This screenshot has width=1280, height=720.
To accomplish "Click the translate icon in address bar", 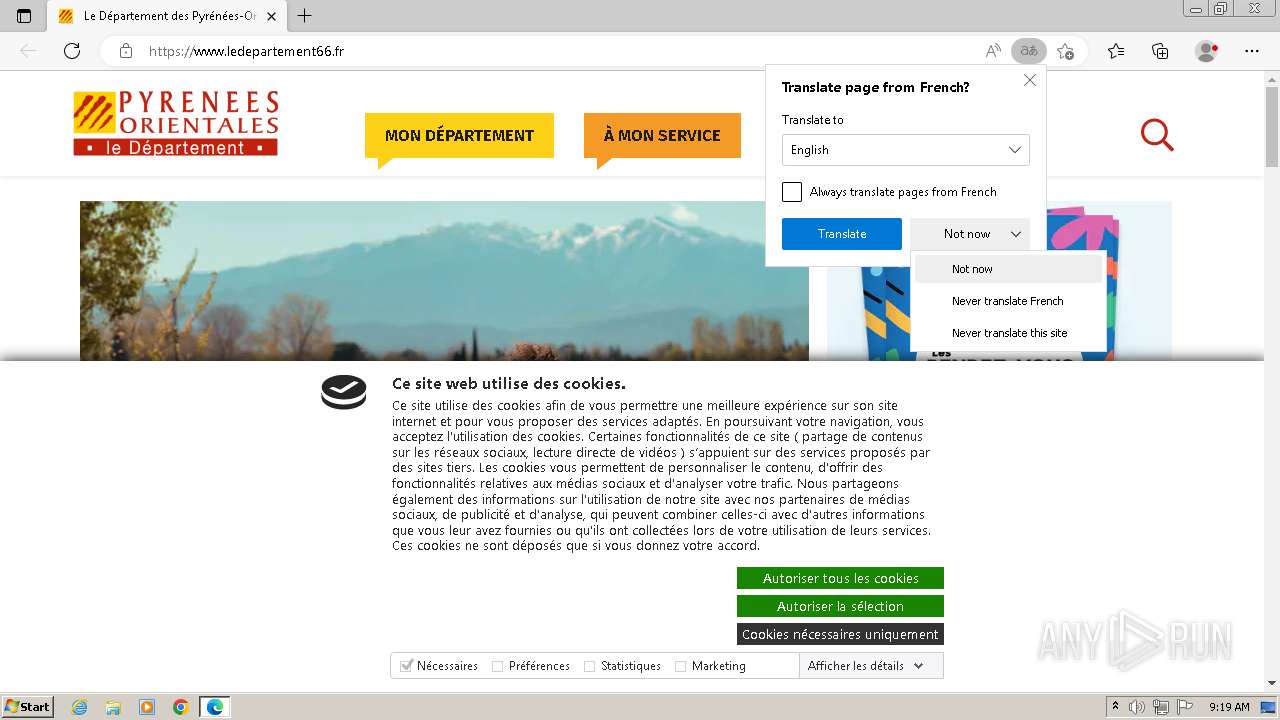I will click(1028, 51).
